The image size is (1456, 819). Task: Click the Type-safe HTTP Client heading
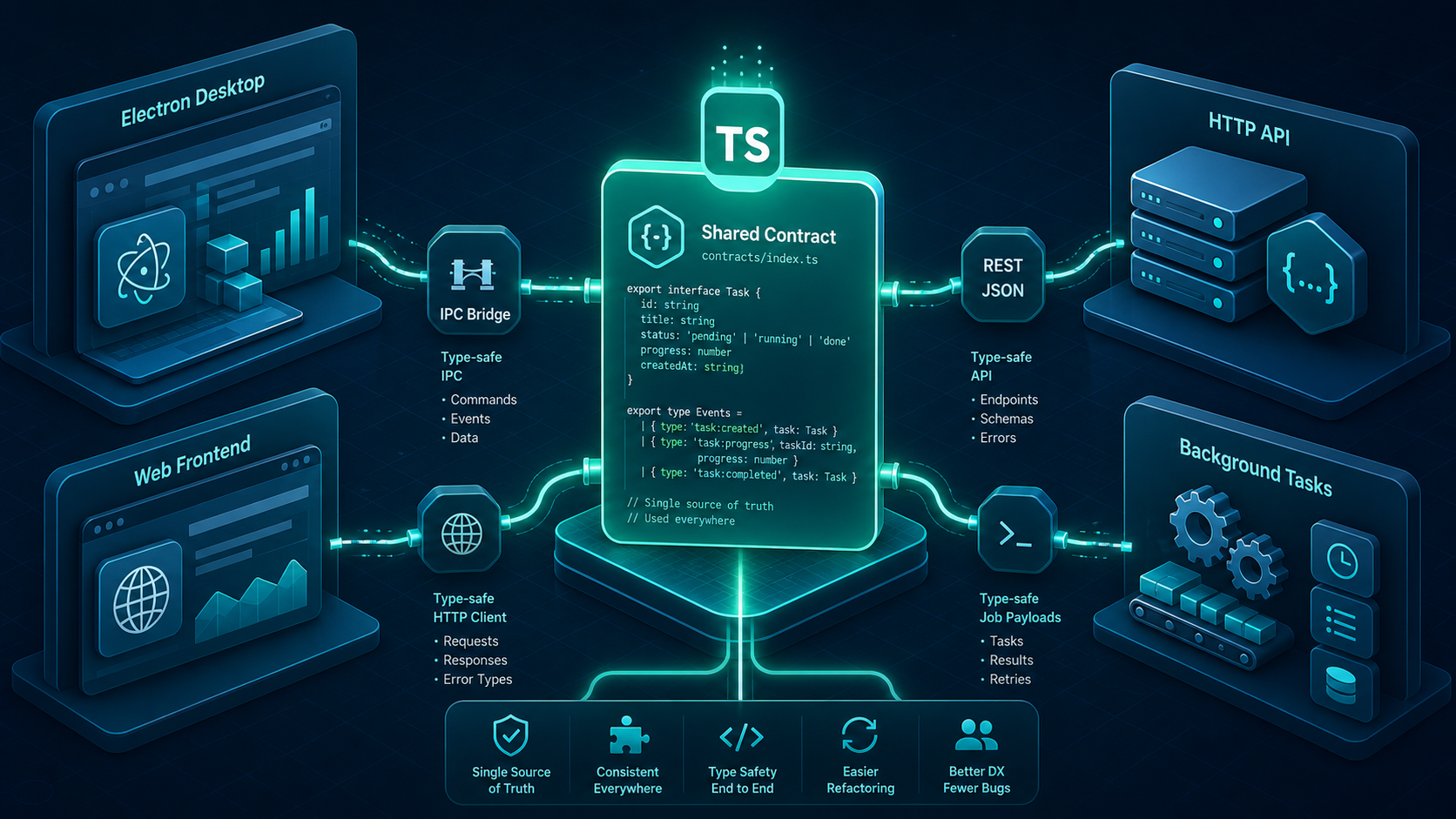[x=469, y=608]
